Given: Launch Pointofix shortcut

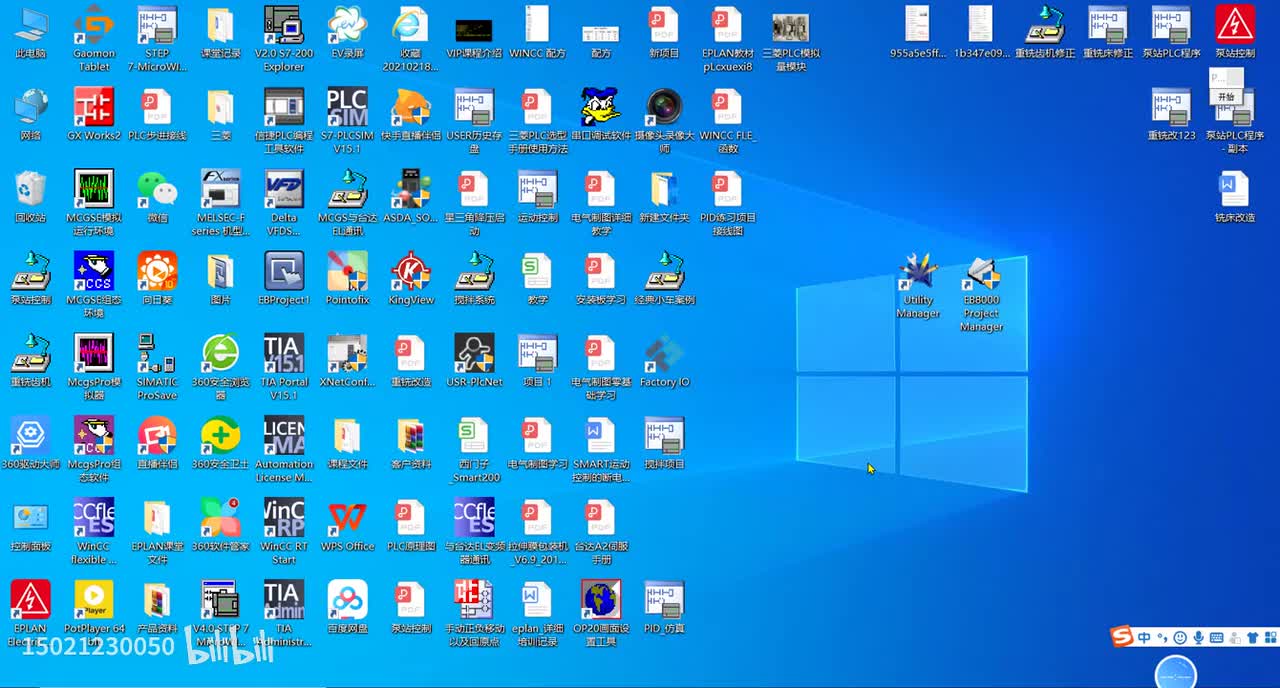Looking at the screenshot, I should (347, 278).
